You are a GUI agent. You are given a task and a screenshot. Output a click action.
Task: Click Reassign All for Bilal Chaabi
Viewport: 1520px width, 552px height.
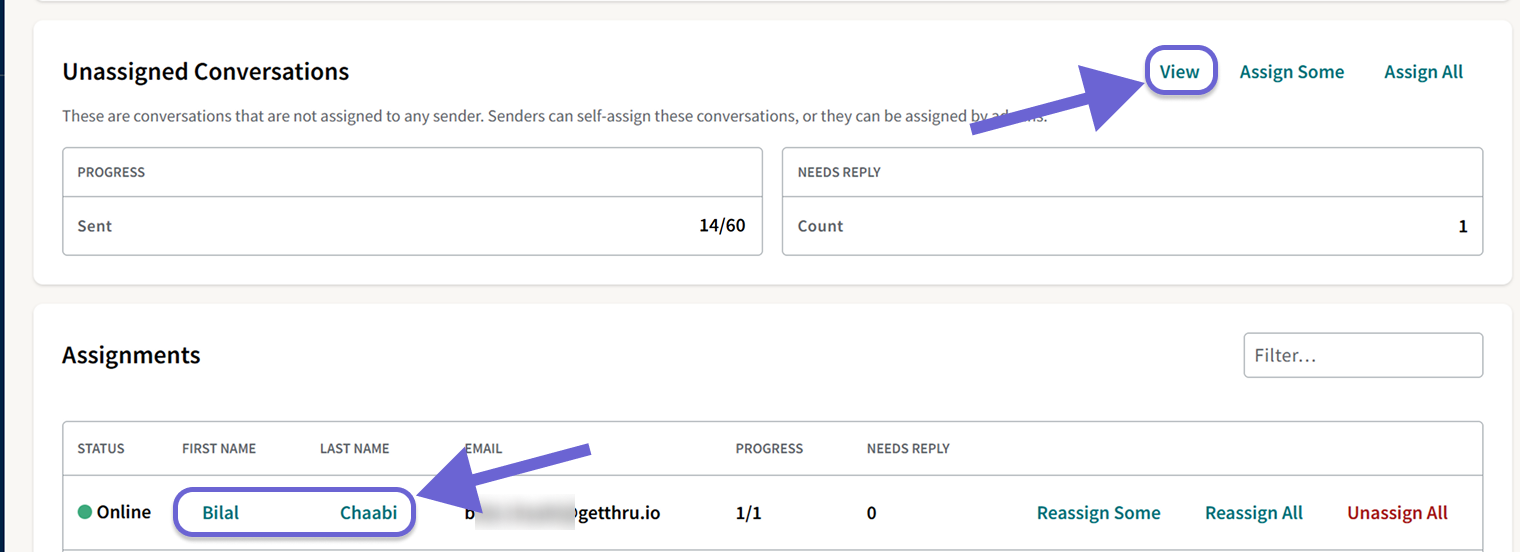pos(1253,513)
